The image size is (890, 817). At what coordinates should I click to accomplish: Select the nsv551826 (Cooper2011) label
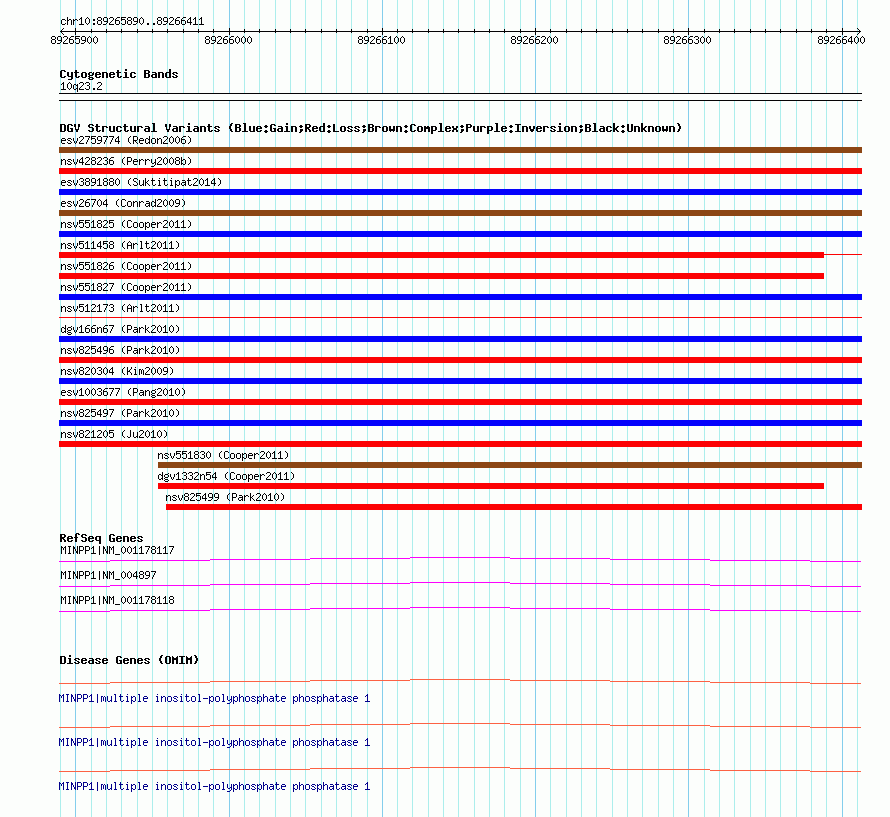coord(126,266)
